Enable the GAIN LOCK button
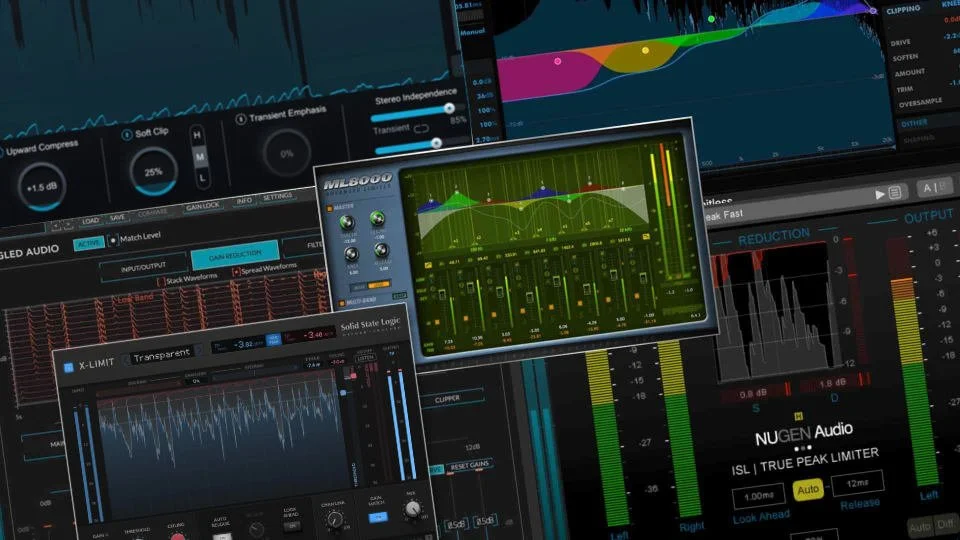This screenshot has width=960, height=540. [203, 206]
